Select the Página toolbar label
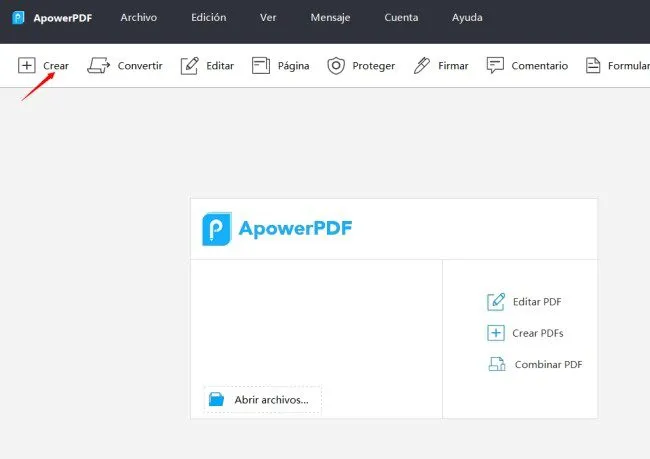The image size is (650, 459). point(293,66)
